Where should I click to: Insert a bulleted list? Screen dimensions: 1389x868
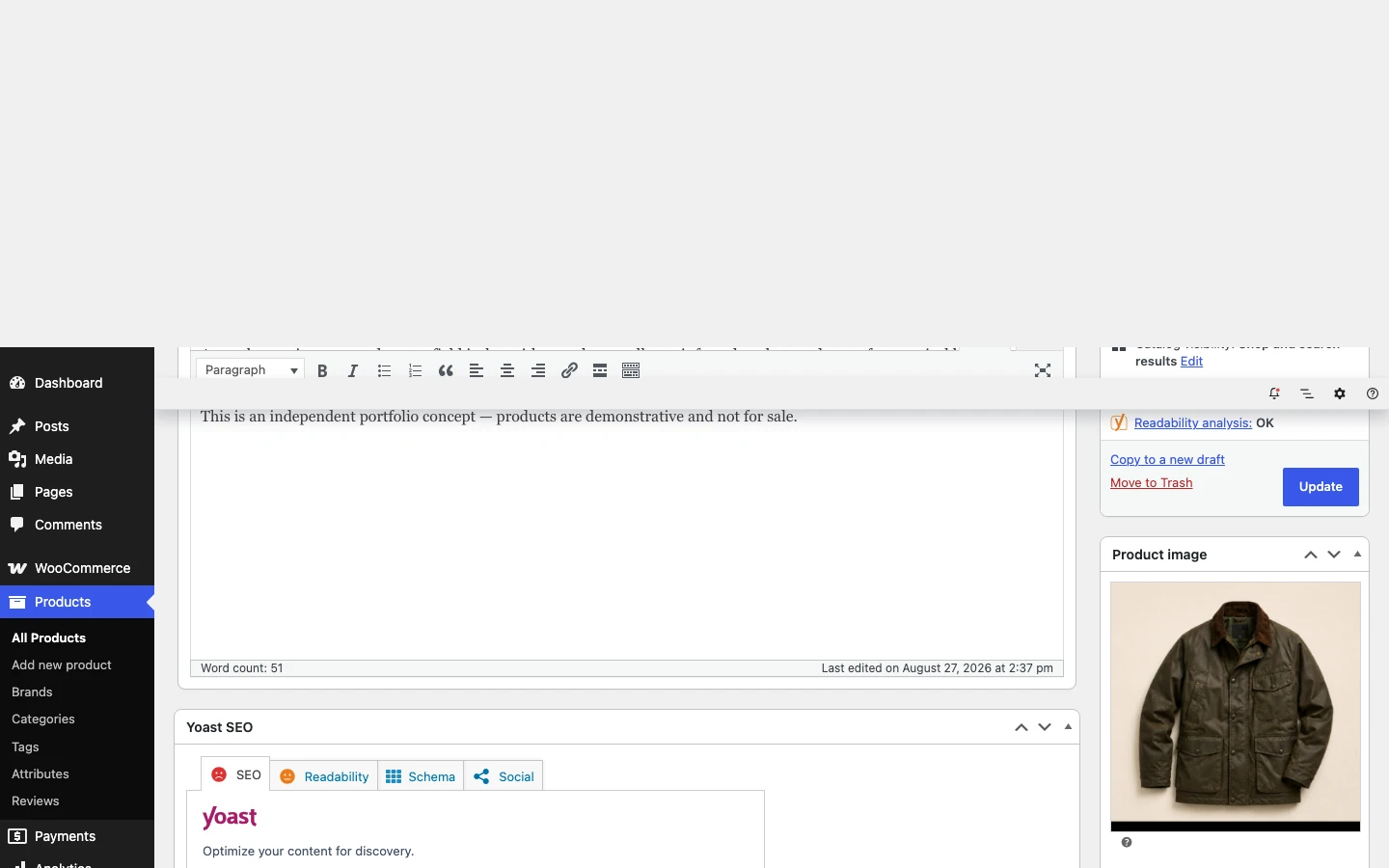coord(384,370)
